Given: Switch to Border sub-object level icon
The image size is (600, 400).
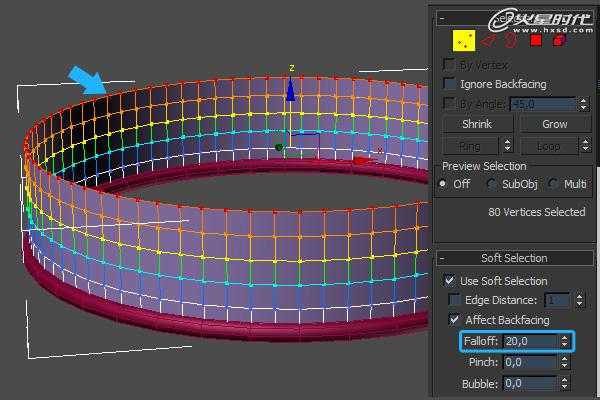Looking at the screenshot, I should point(512,41).
